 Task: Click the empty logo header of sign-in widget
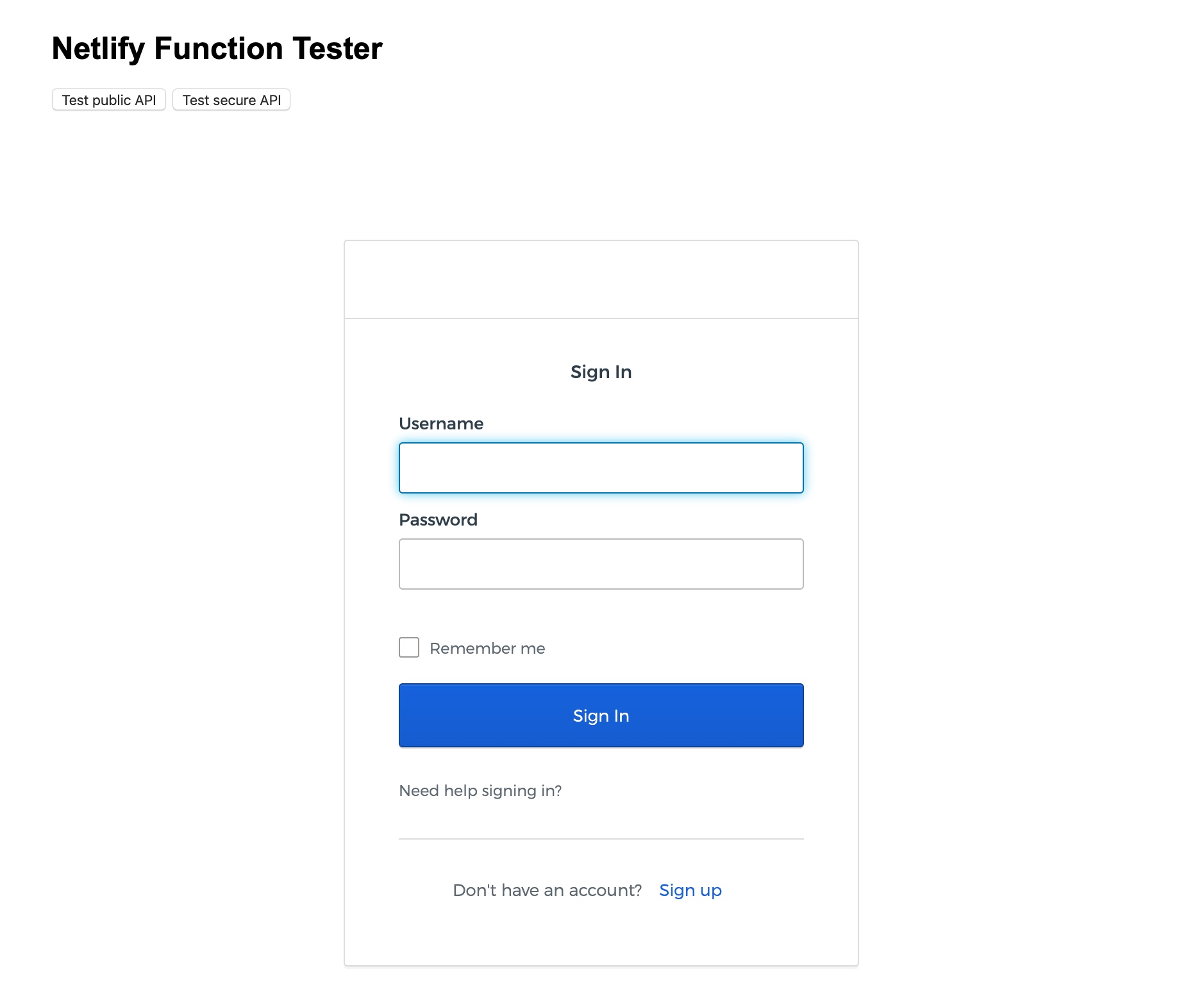(x=601, y=279)
